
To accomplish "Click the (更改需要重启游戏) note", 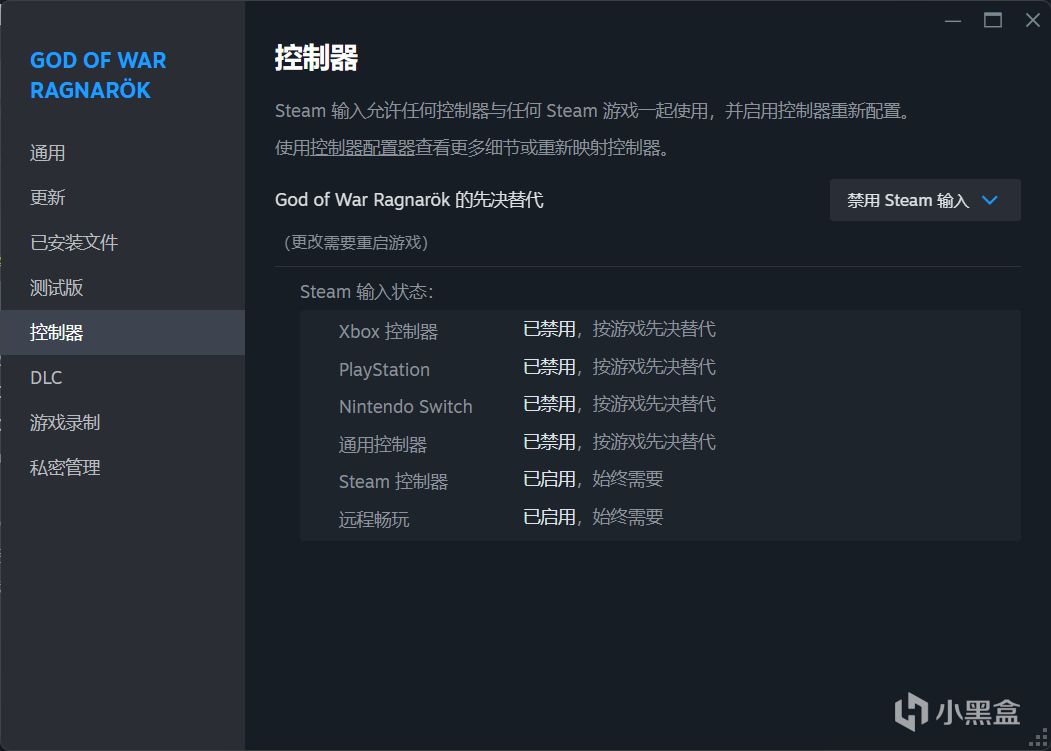I will click(356, 242).
